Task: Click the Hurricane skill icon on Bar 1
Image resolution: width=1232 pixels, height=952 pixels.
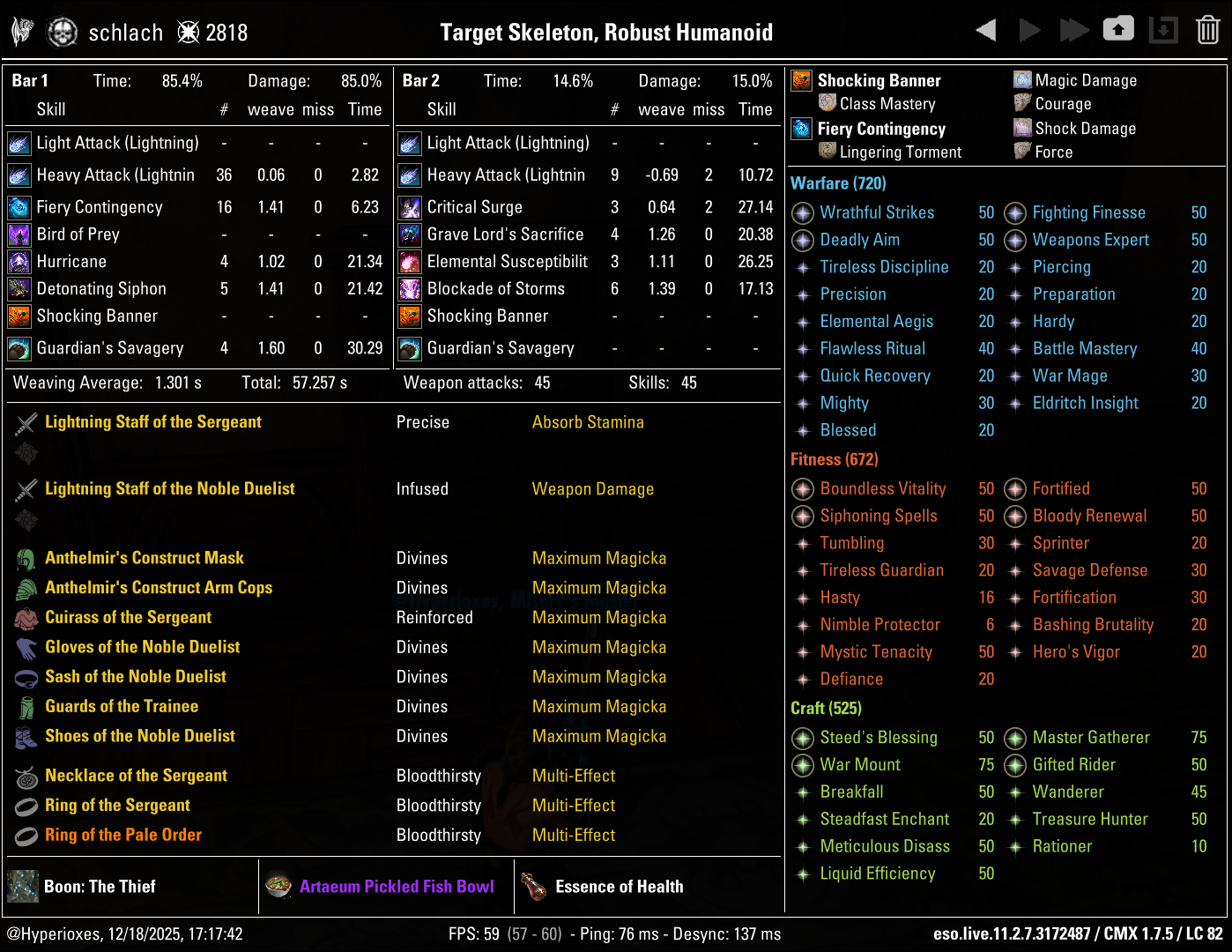Action: coord(19,261)
